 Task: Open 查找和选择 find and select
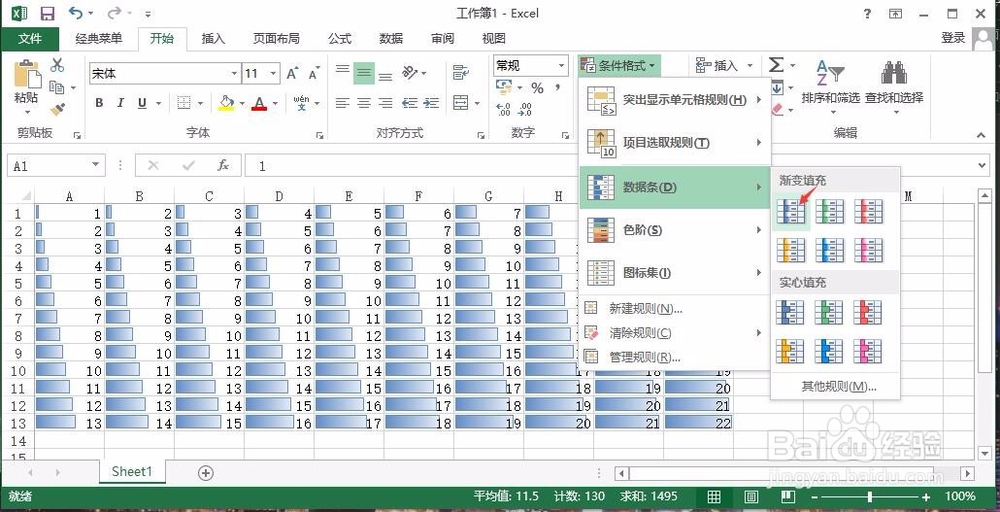pos(894,88)
